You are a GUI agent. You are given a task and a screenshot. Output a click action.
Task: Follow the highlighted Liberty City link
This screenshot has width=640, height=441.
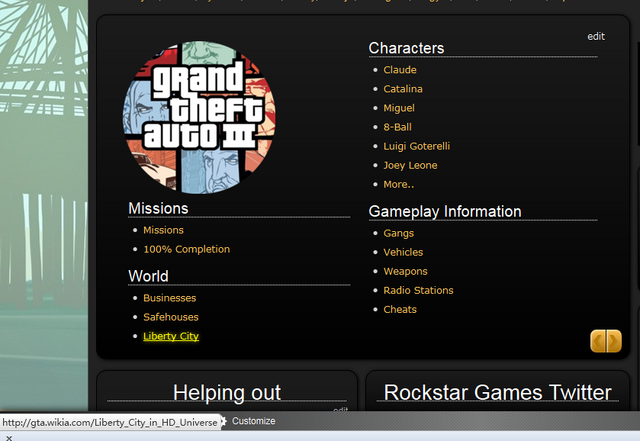coord(171,336)
